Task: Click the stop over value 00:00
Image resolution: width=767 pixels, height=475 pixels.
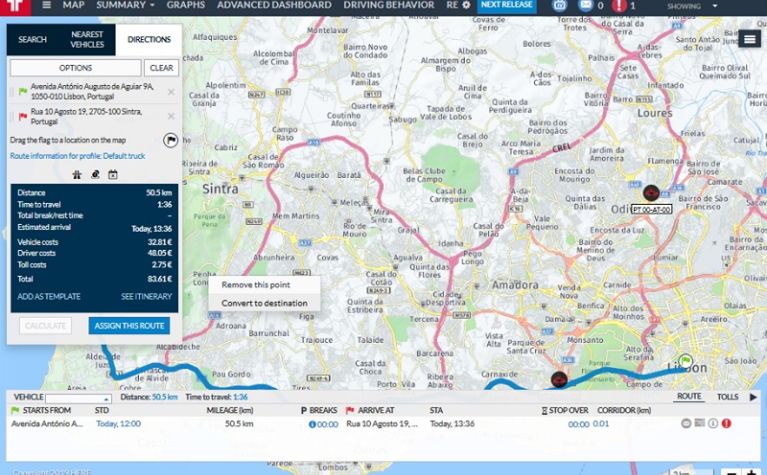Action: pyautogui.click(x=578, y=424)
